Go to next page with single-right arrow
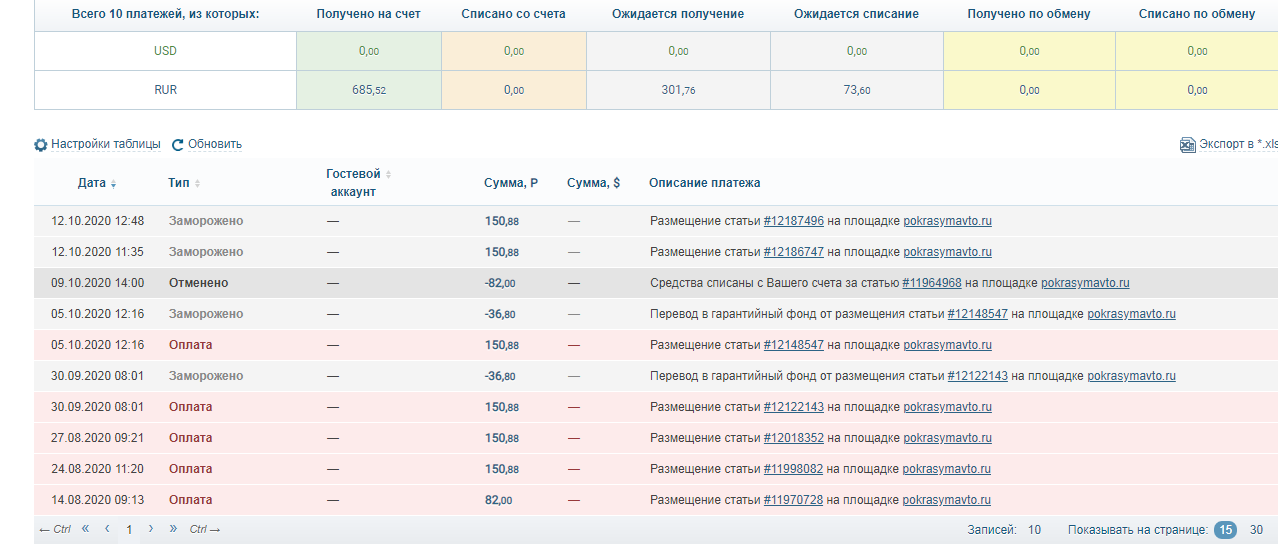Viewport: 1278px width, 545px height. point(151,528)
